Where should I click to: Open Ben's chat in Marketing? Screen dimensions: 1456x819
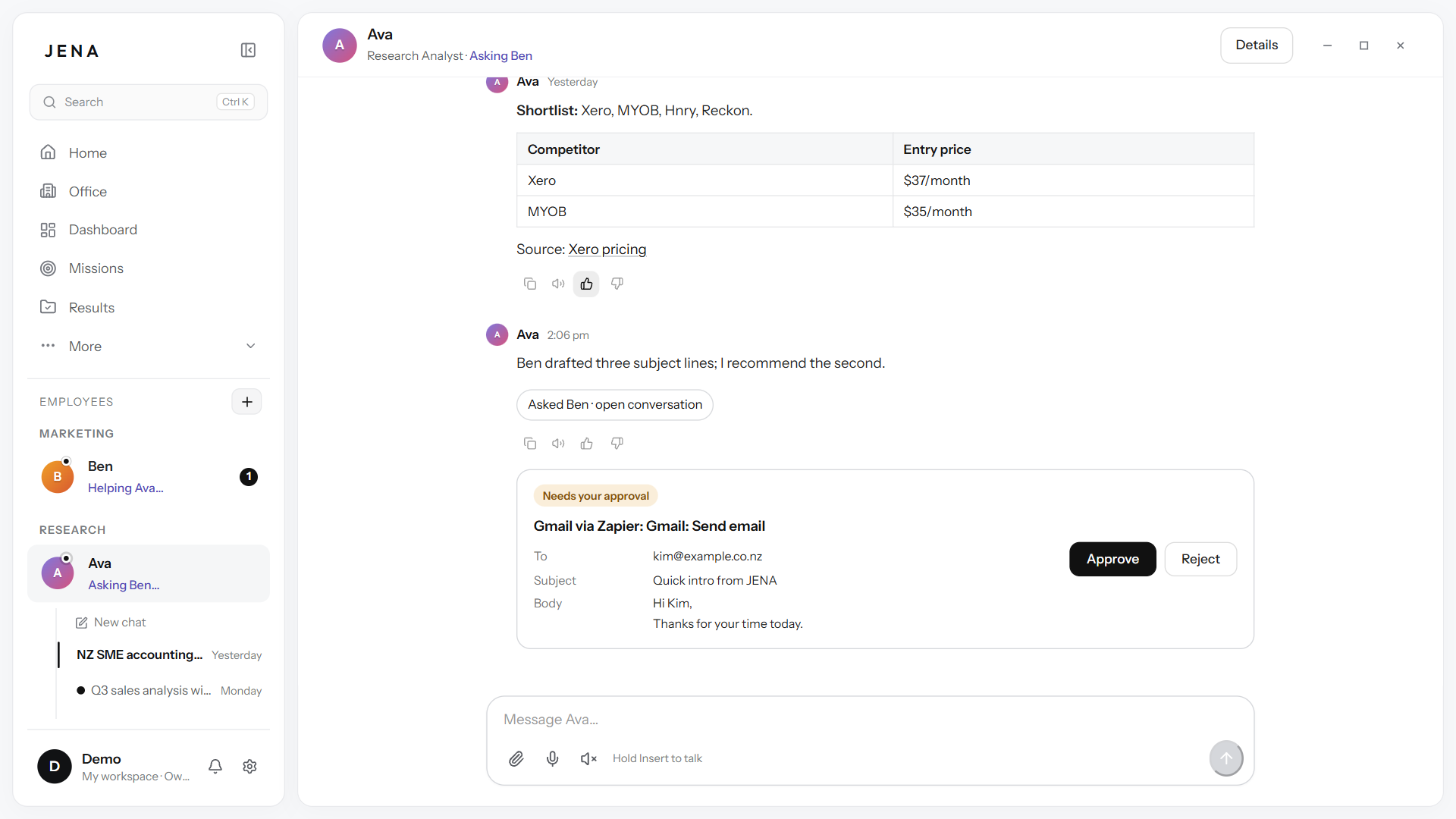click(x=149, y=477)
